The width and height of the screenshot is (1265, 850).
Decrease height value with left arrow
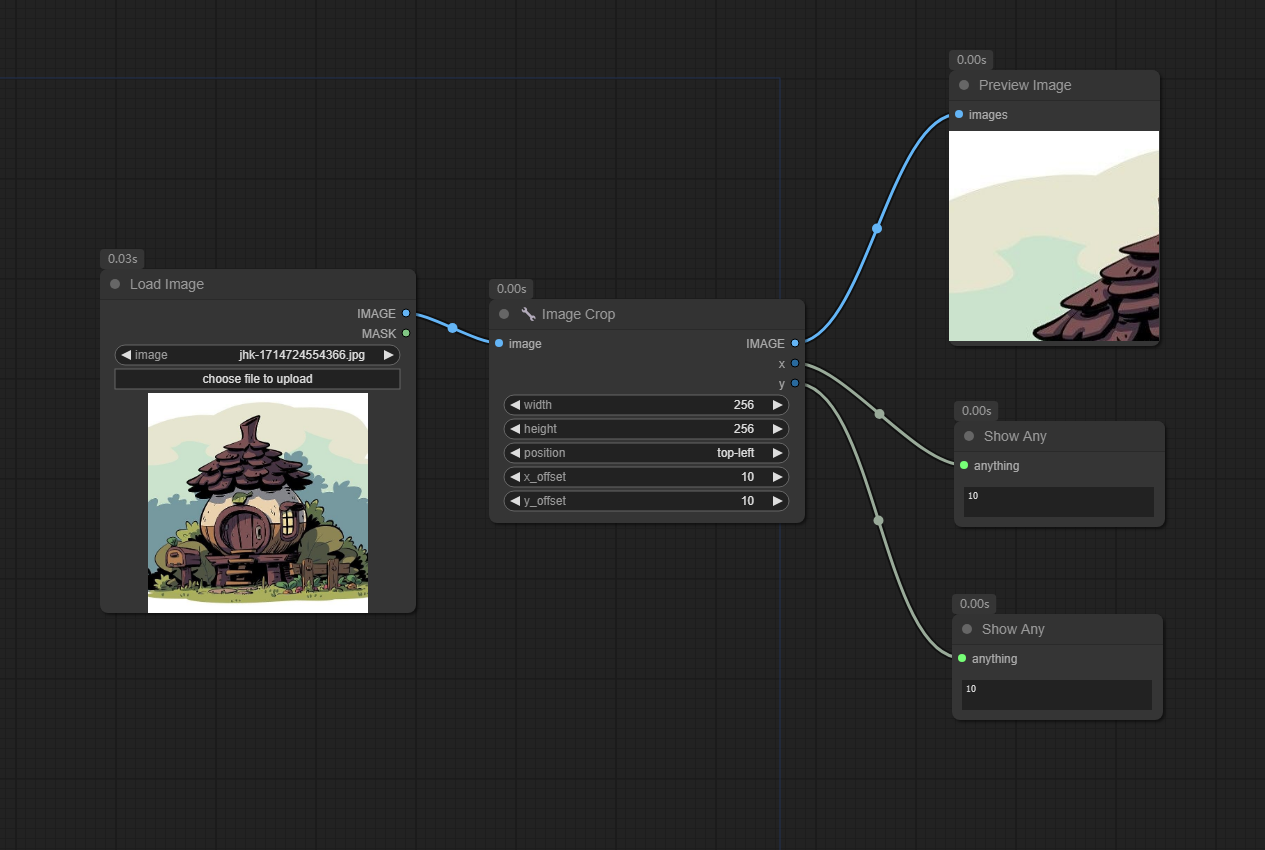[515, 429]
